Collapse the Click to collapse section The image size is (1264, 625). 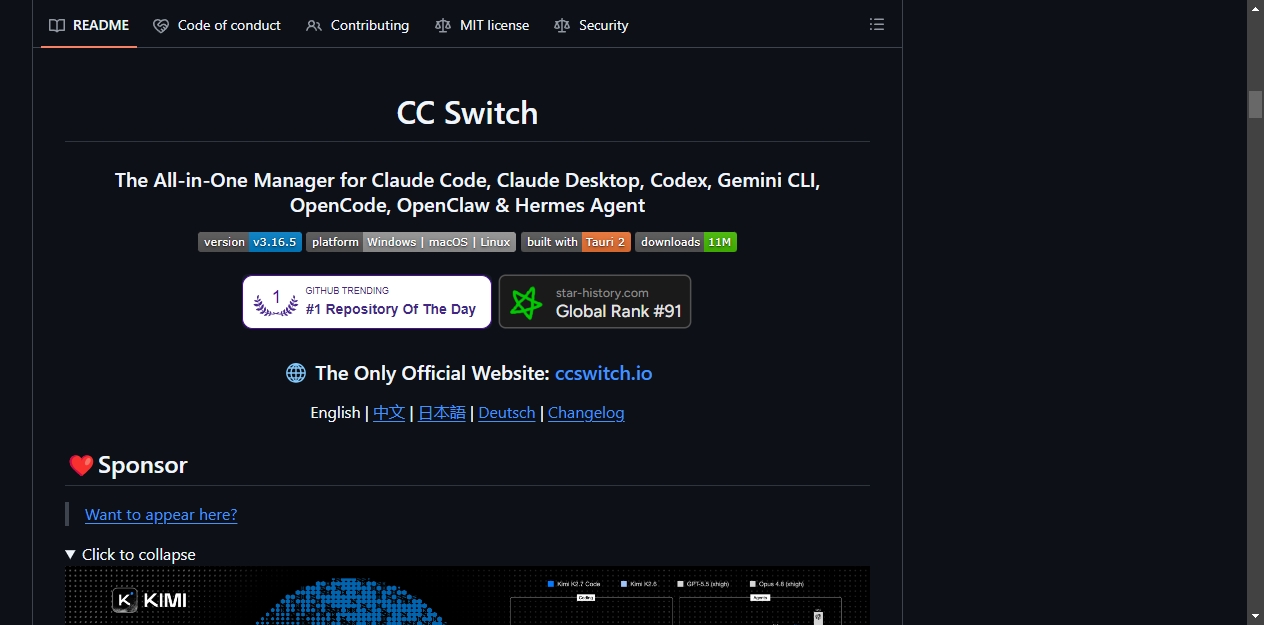coord(130,555)
